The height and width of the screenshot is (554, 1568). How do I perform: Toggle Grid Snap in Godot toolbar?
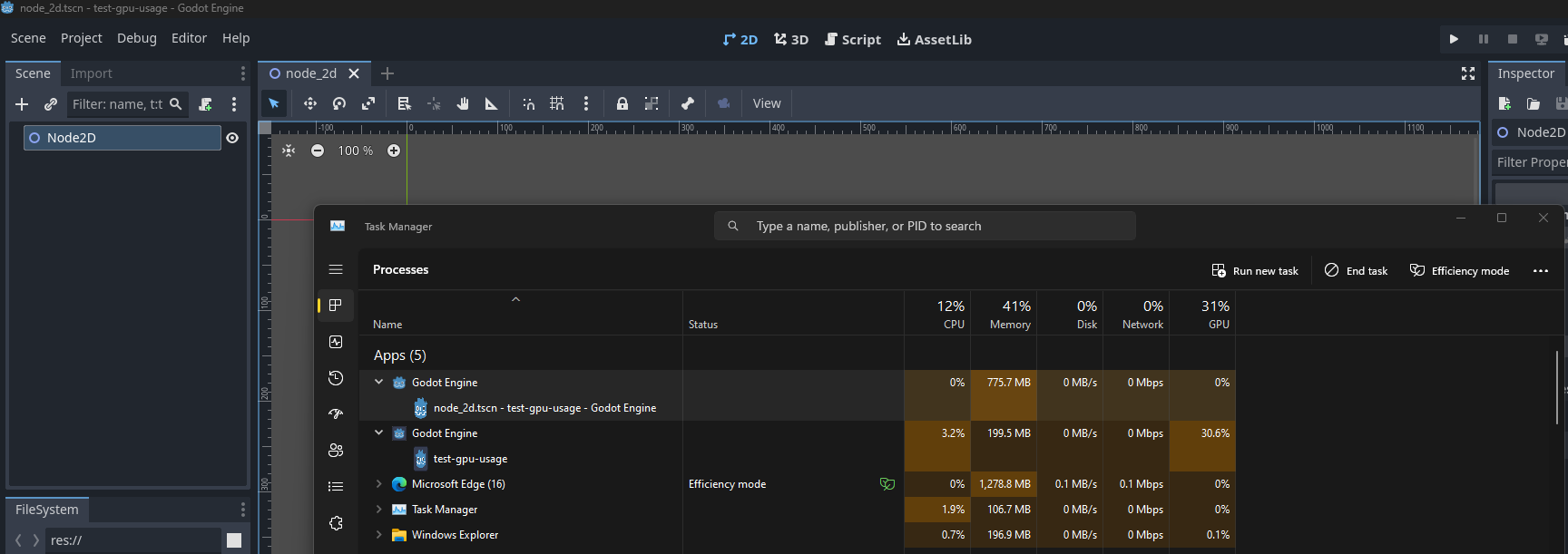click(557, 103)
